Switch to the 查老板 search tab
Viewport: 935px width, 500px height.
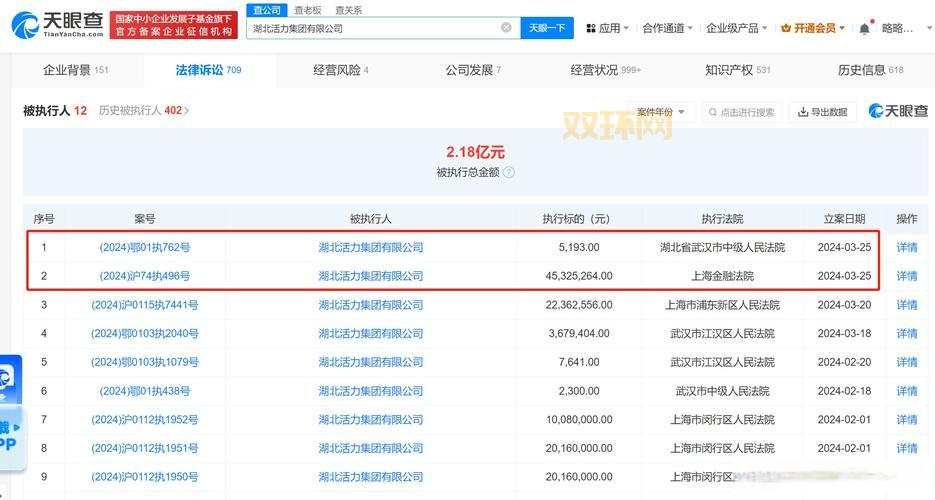point(308,10)
